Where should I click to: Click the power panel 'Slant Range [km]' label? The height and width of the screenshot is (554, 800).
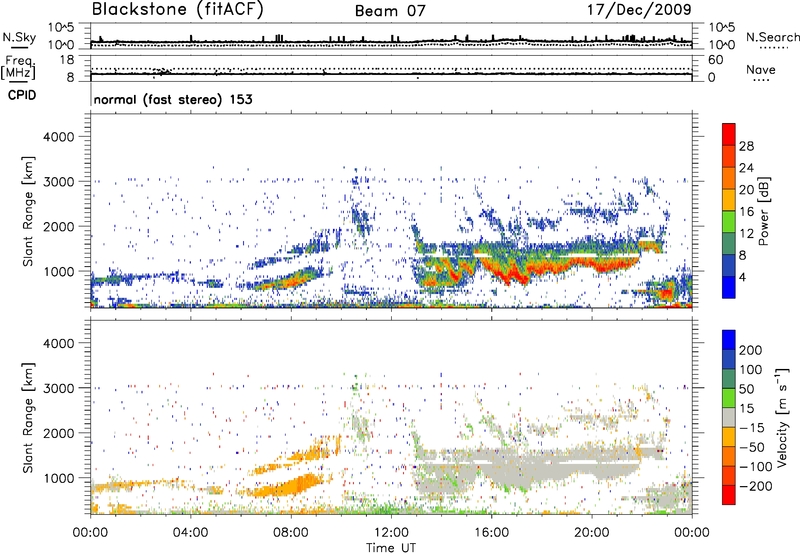[x=28, y=211]
